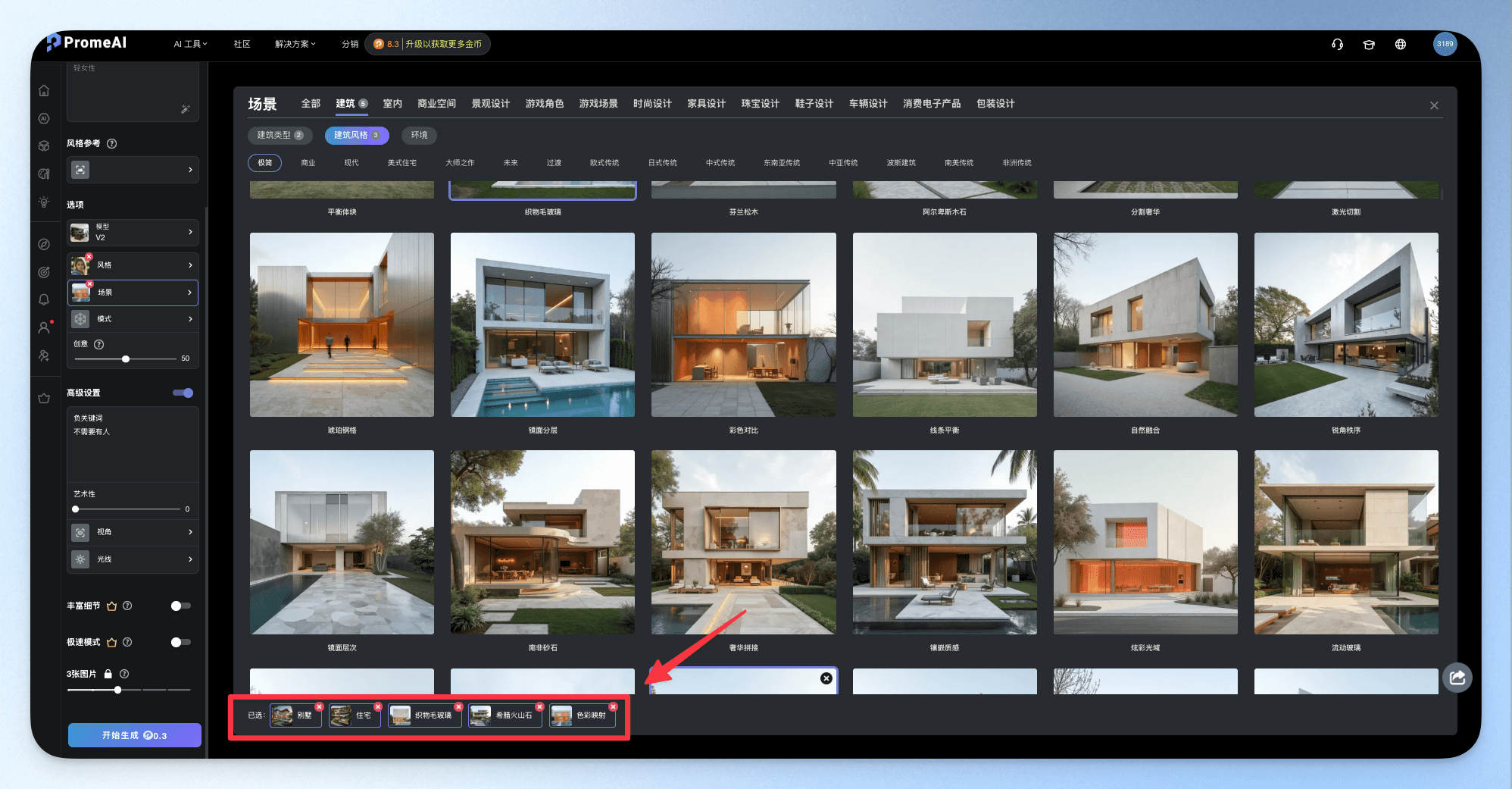Viewport: 1512px width, 789px height.
Task: Enable the 极速模式 toggle
Action: (180, 642)
